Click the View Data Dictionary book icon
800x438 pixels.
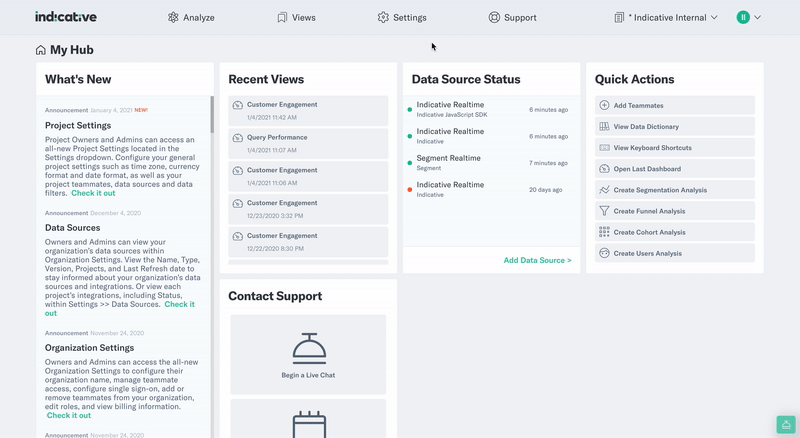[604, 126]
